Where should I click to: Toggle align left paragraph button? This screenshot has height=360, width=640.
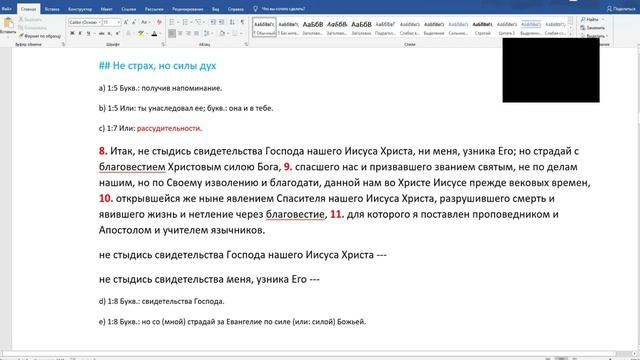click(x=172, y=33)
